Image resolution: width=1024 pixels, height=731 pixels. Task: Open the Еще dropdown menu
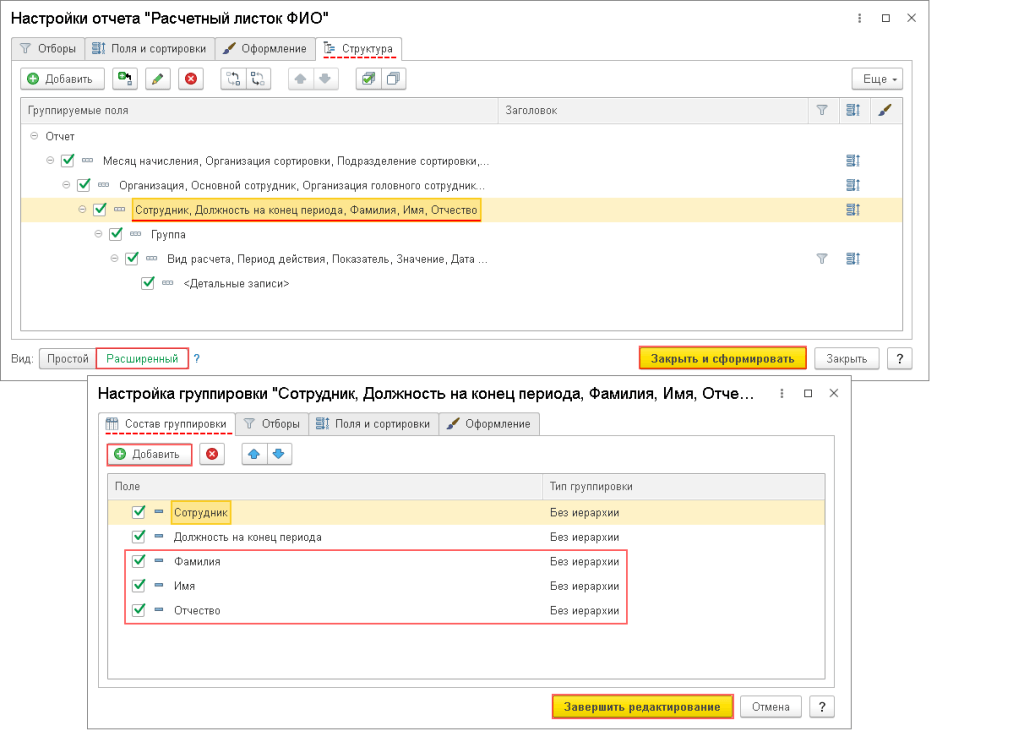coord(876,79)
